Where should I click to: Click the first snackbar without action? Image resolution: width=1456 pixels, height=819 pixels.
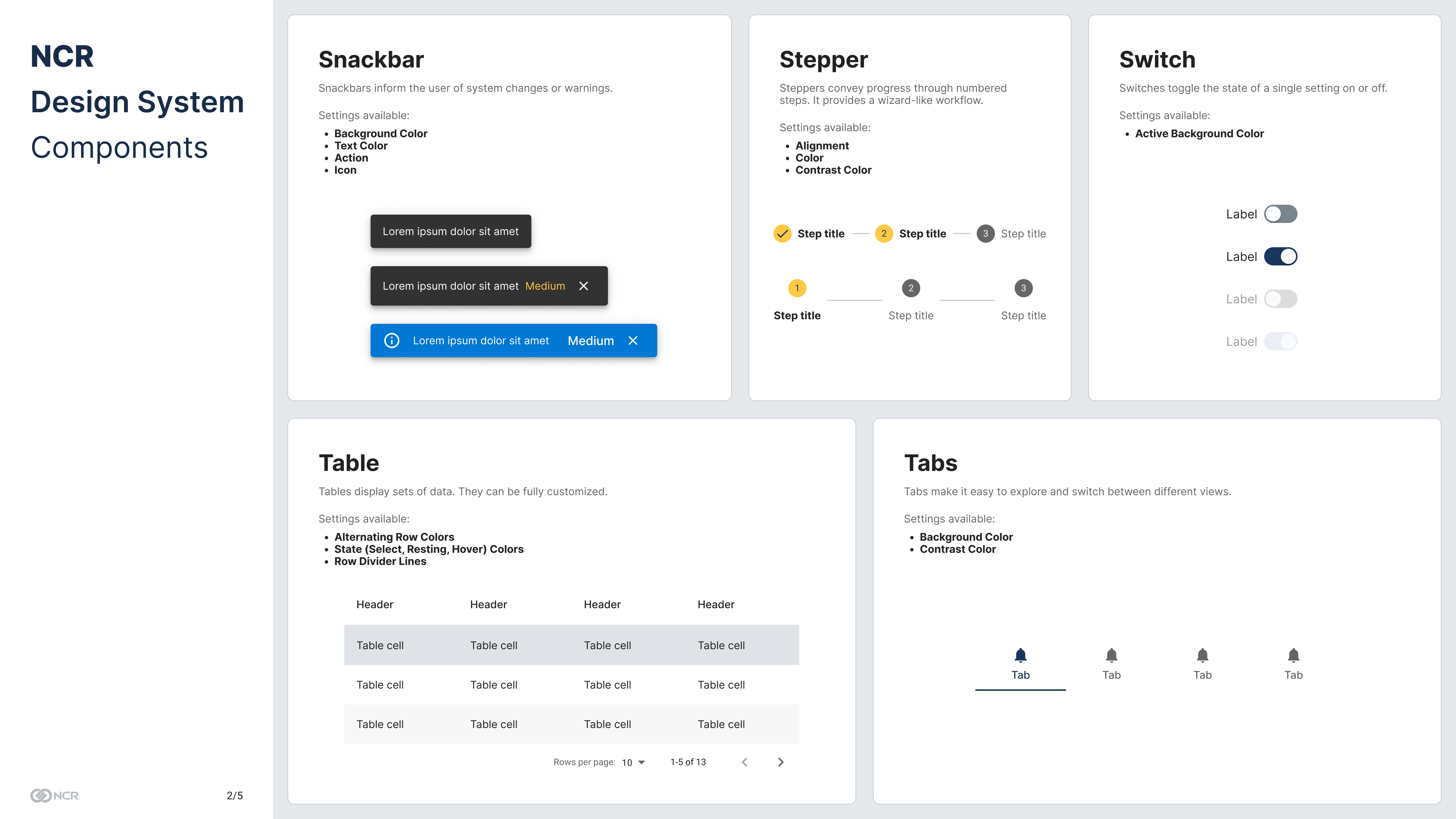click(x=450, y=231)
